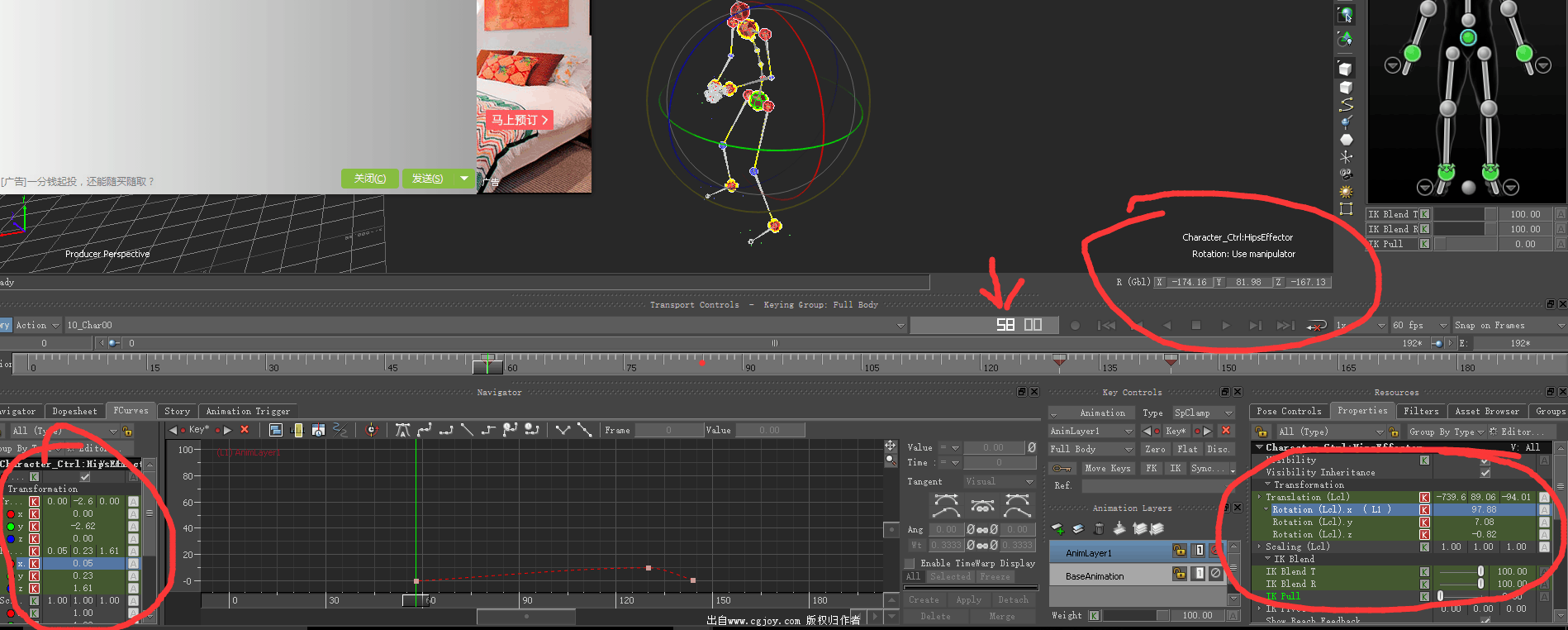Click the Flat button in Key Controls
This screenshot has height=630, width=1568.
click(x=1187, y=450)
